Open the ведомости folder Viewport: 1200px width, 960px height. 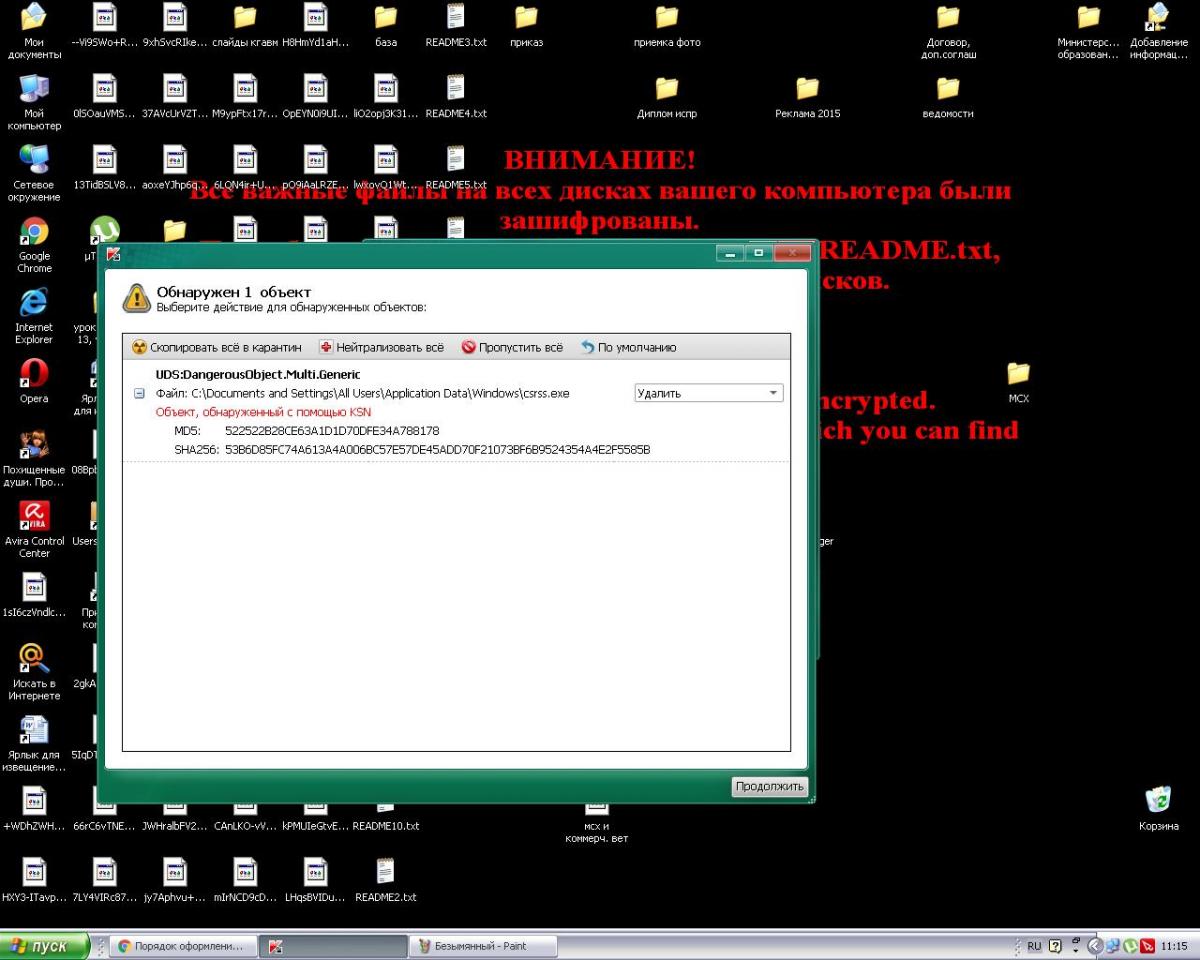[x=948, y=95]
